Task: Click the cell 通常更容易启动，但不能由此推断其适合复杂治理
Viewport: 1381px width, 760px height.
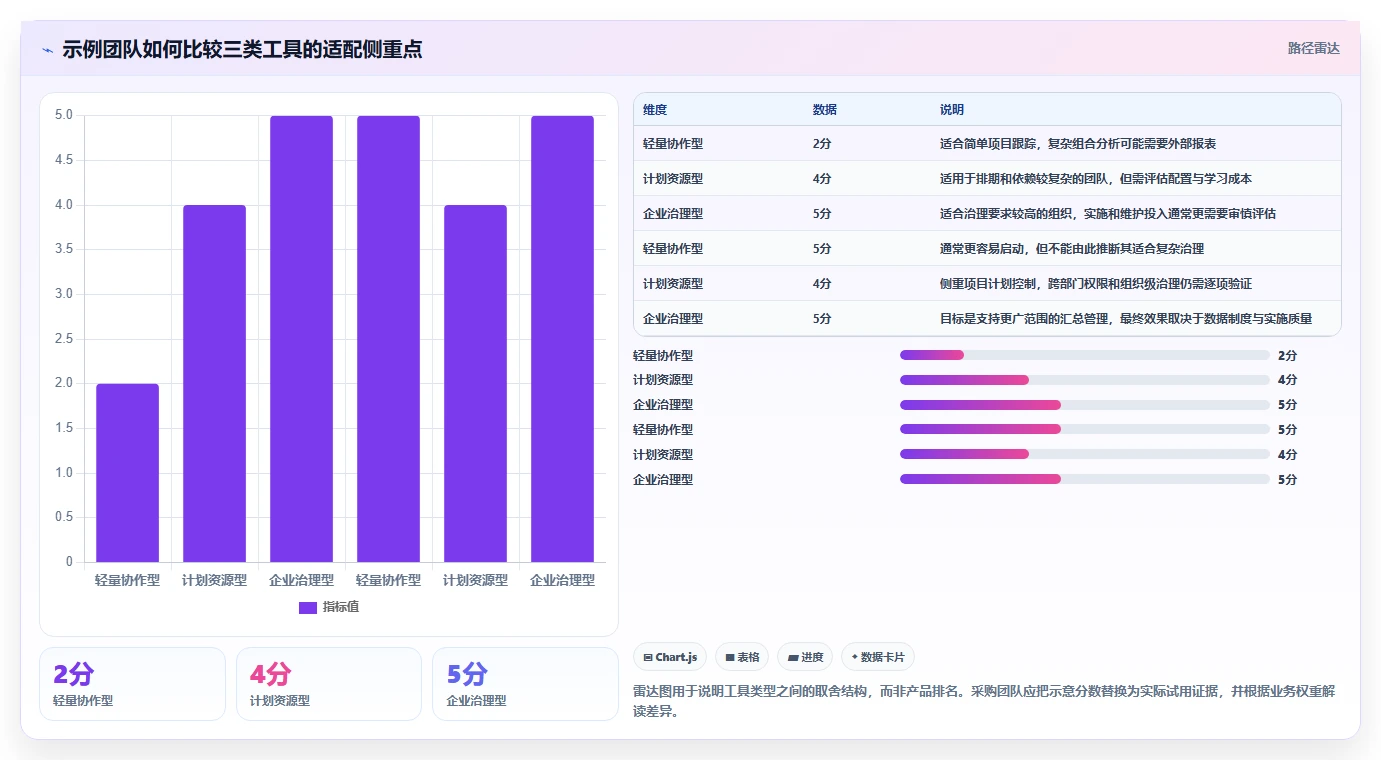Action: [x=1072, y=249]
